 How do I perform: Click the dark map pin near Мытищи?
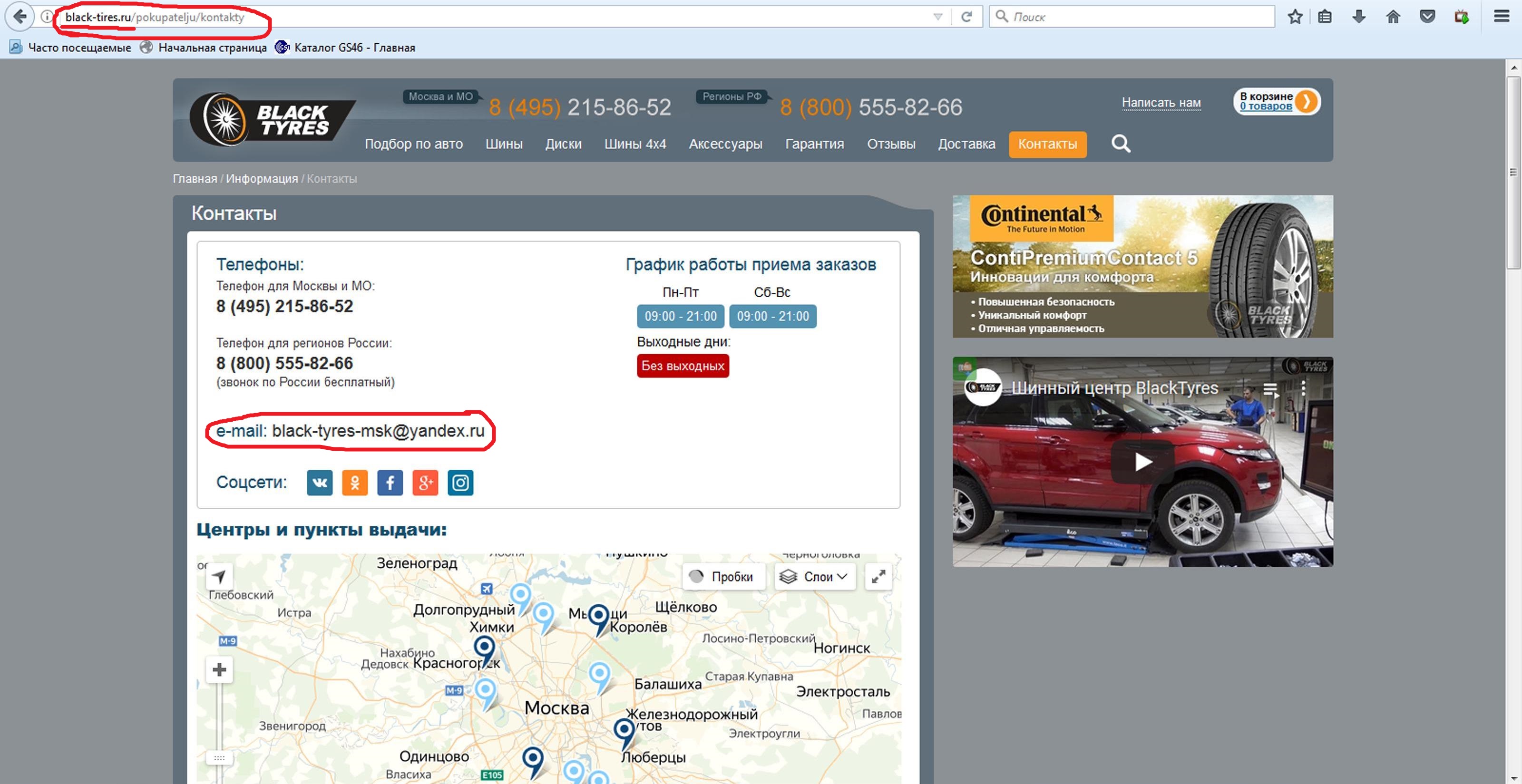(598, 620)
